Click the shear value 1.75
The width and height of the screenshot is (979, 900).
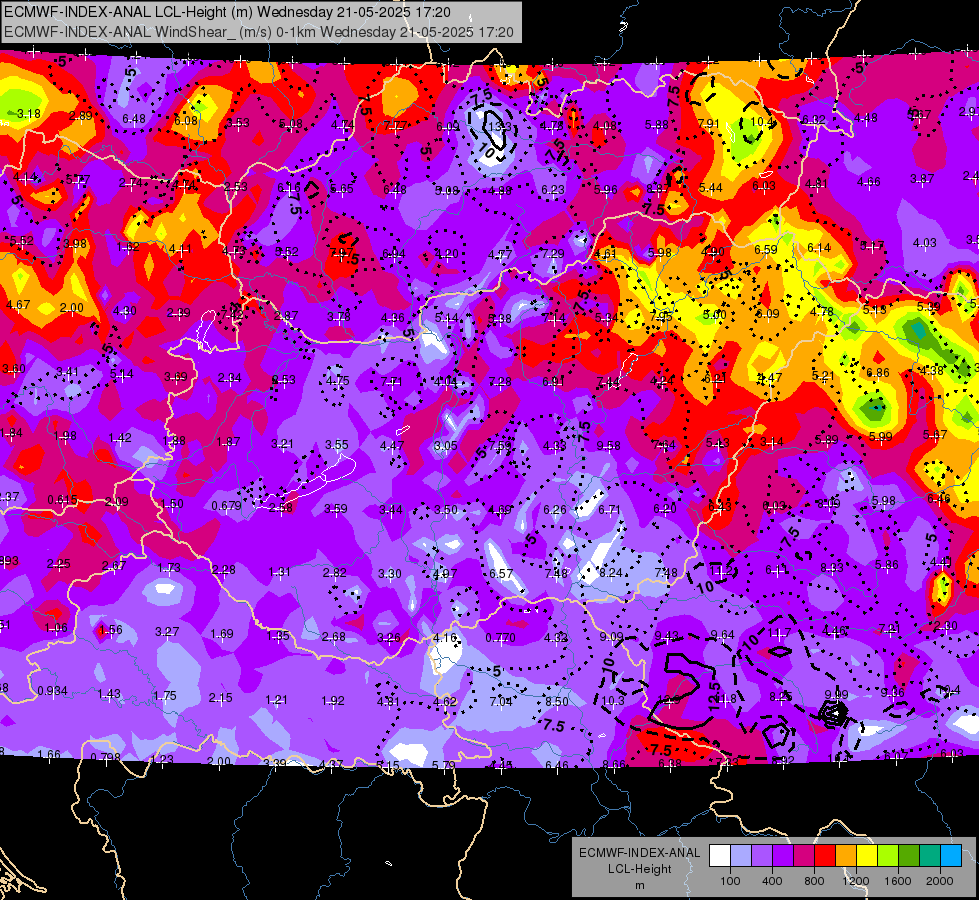pyautogui.click(x=165, y=696)
